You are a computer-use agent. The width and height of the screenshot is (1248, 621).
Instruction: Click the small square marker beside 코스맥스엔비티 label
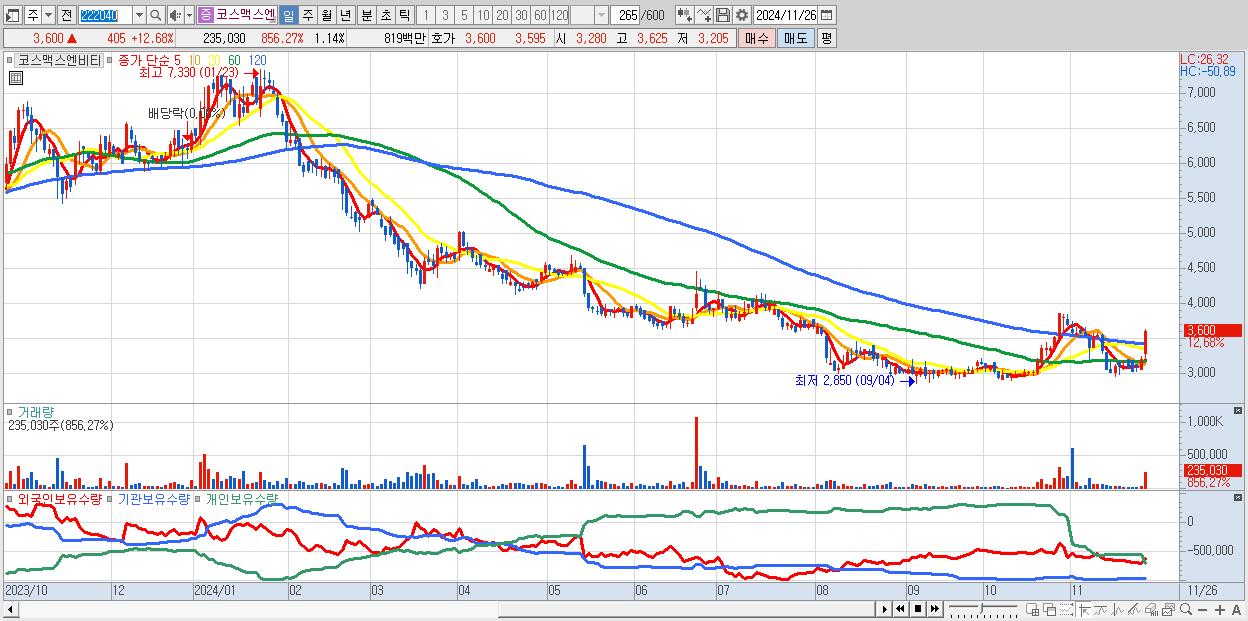[10, 60]
